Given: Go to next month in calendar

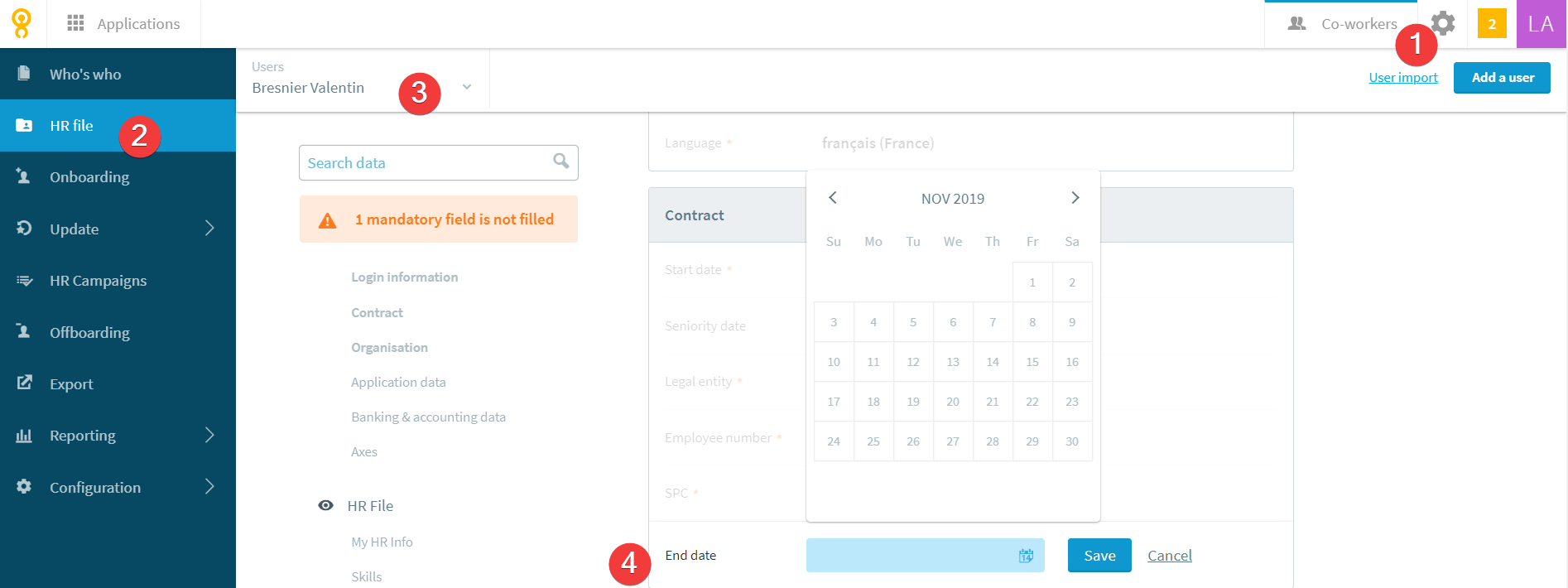Looking at the screenshot, I should click(x=1075, y=197).
